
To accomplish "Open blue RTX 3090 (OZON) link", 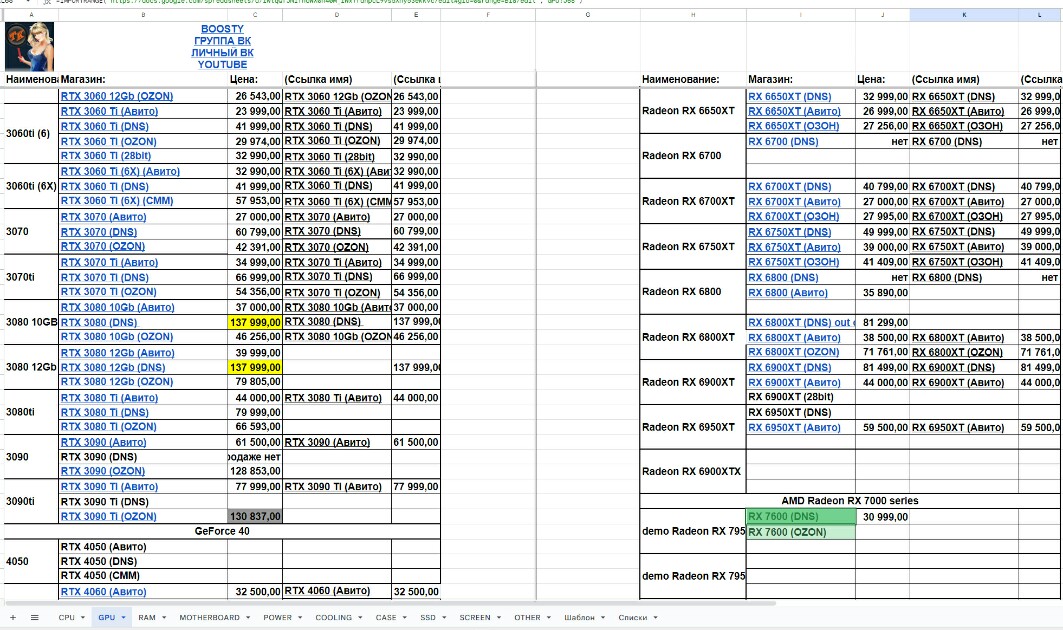I will (x=103, y=471).
